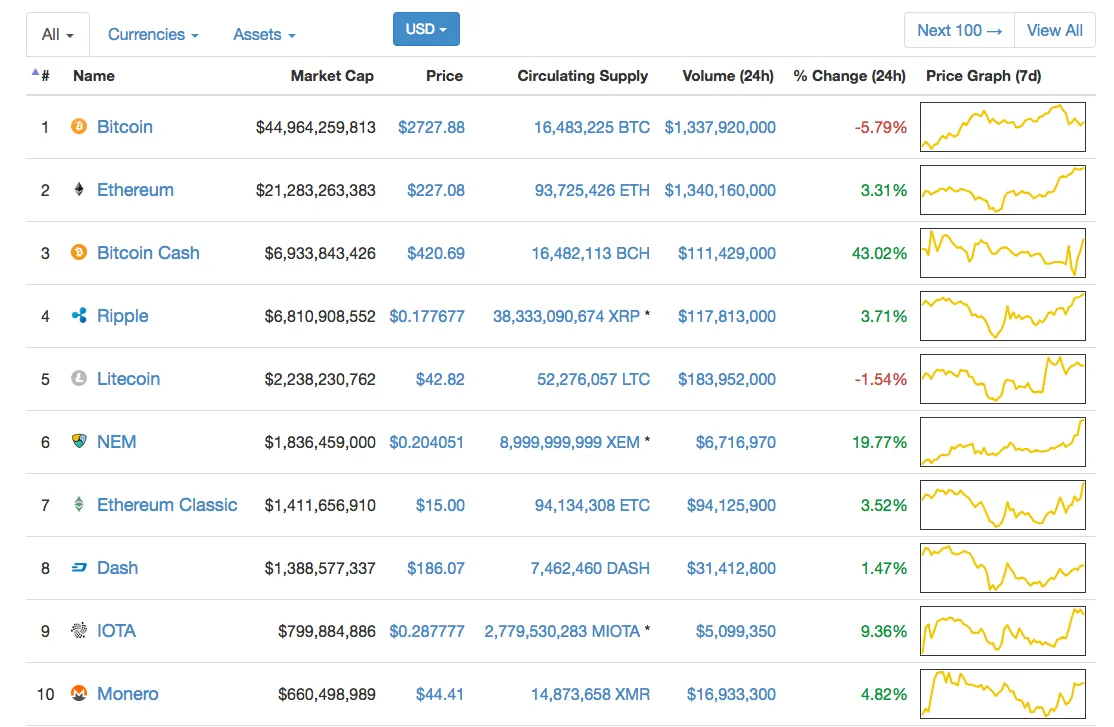Click supply 38,333,090,674 XRP

(566, 316)
